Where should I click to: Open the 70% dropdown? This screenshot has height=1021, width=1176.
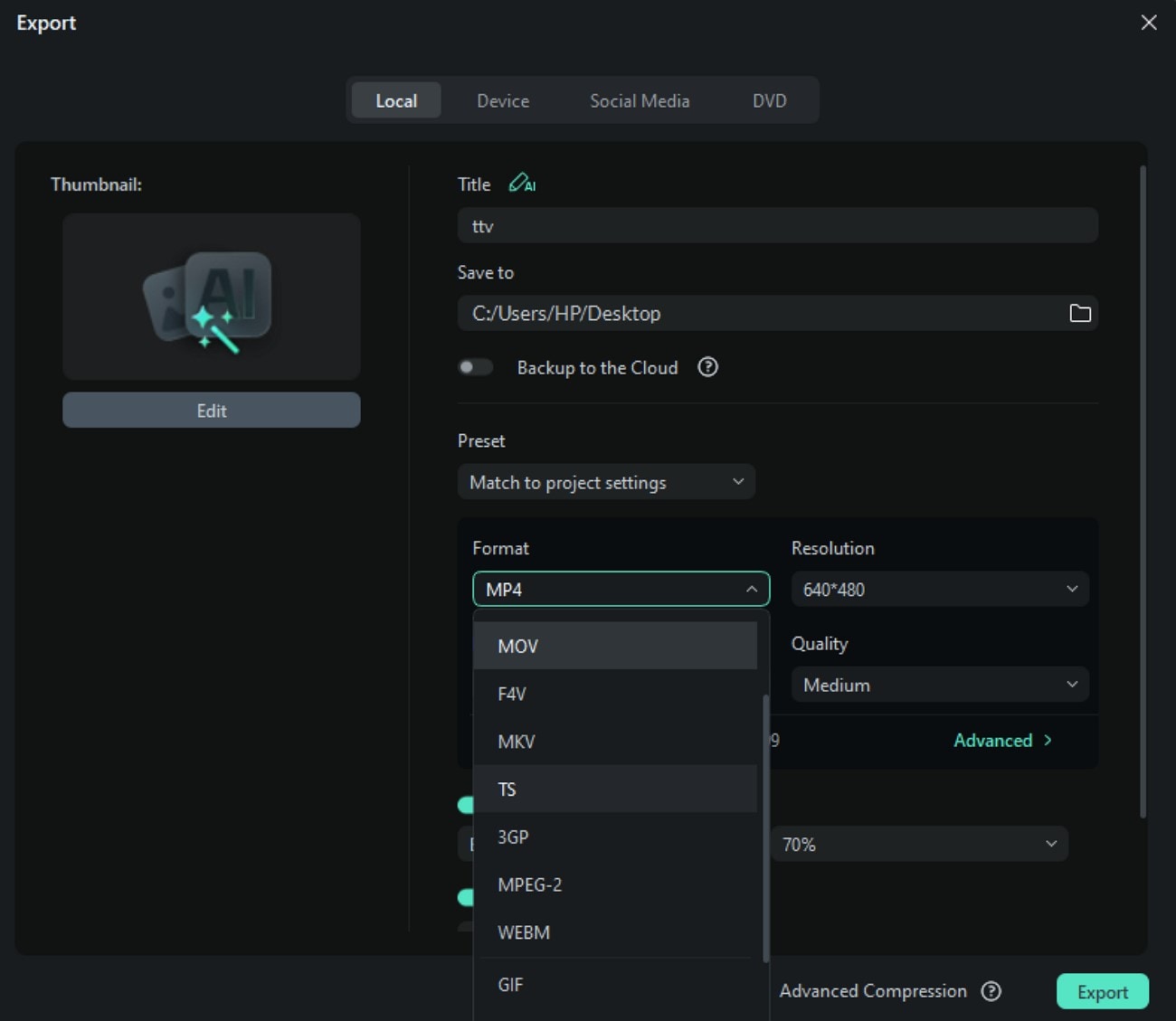919,844
